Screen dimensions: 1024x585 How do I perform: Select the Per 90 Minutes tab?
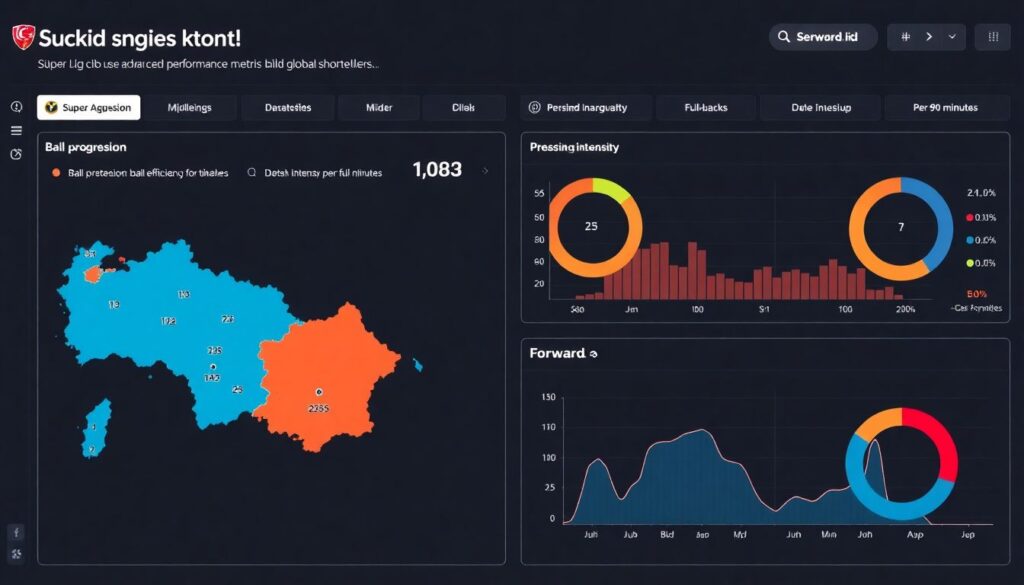click(x=946, y=107)
